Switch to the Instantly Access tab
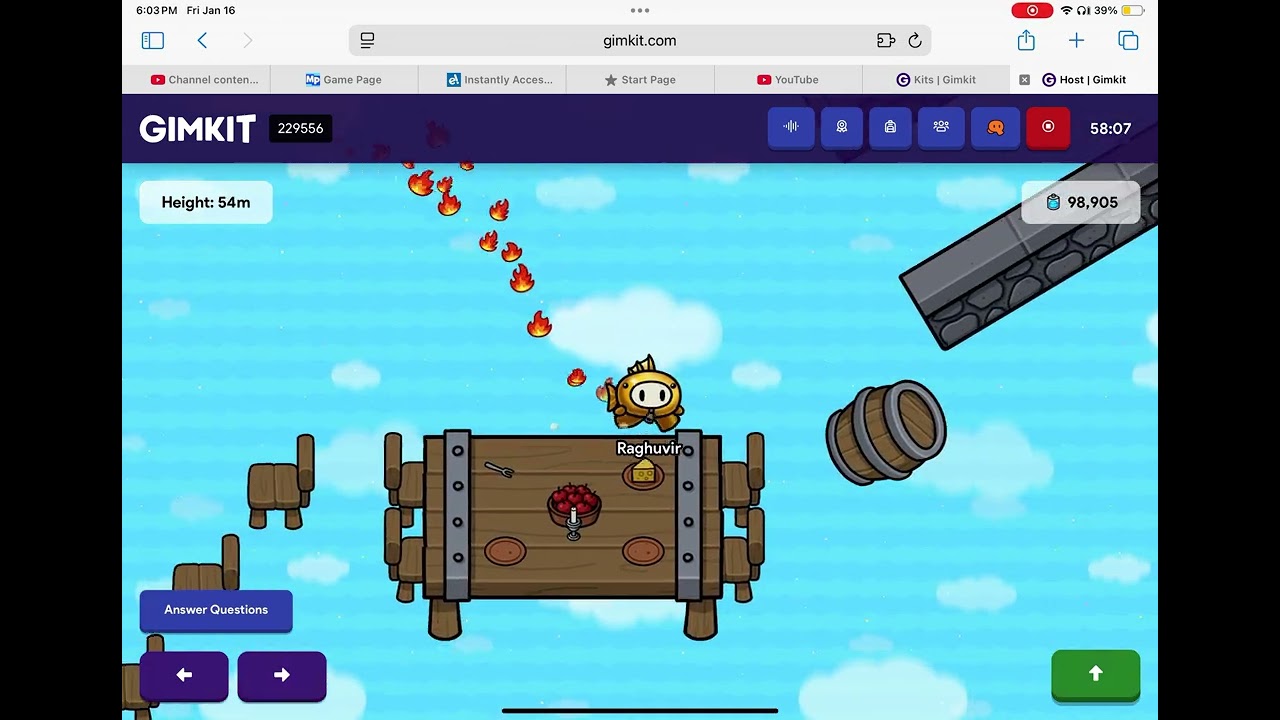This screenshot has width=1280, height=720. (500, 80)
